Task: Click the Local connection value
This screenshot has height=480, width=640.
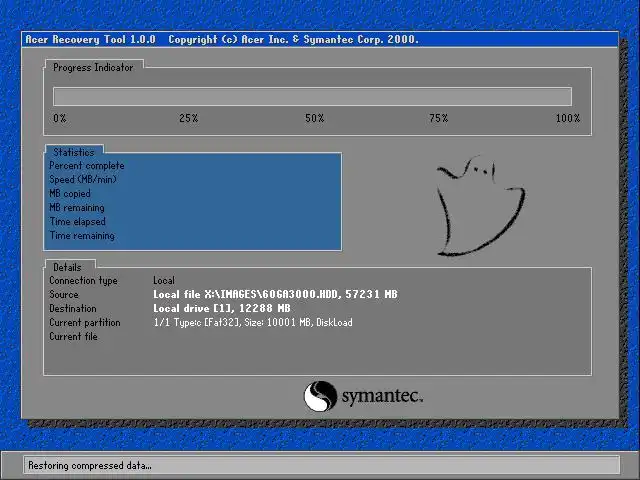Action: coord(164,280)
